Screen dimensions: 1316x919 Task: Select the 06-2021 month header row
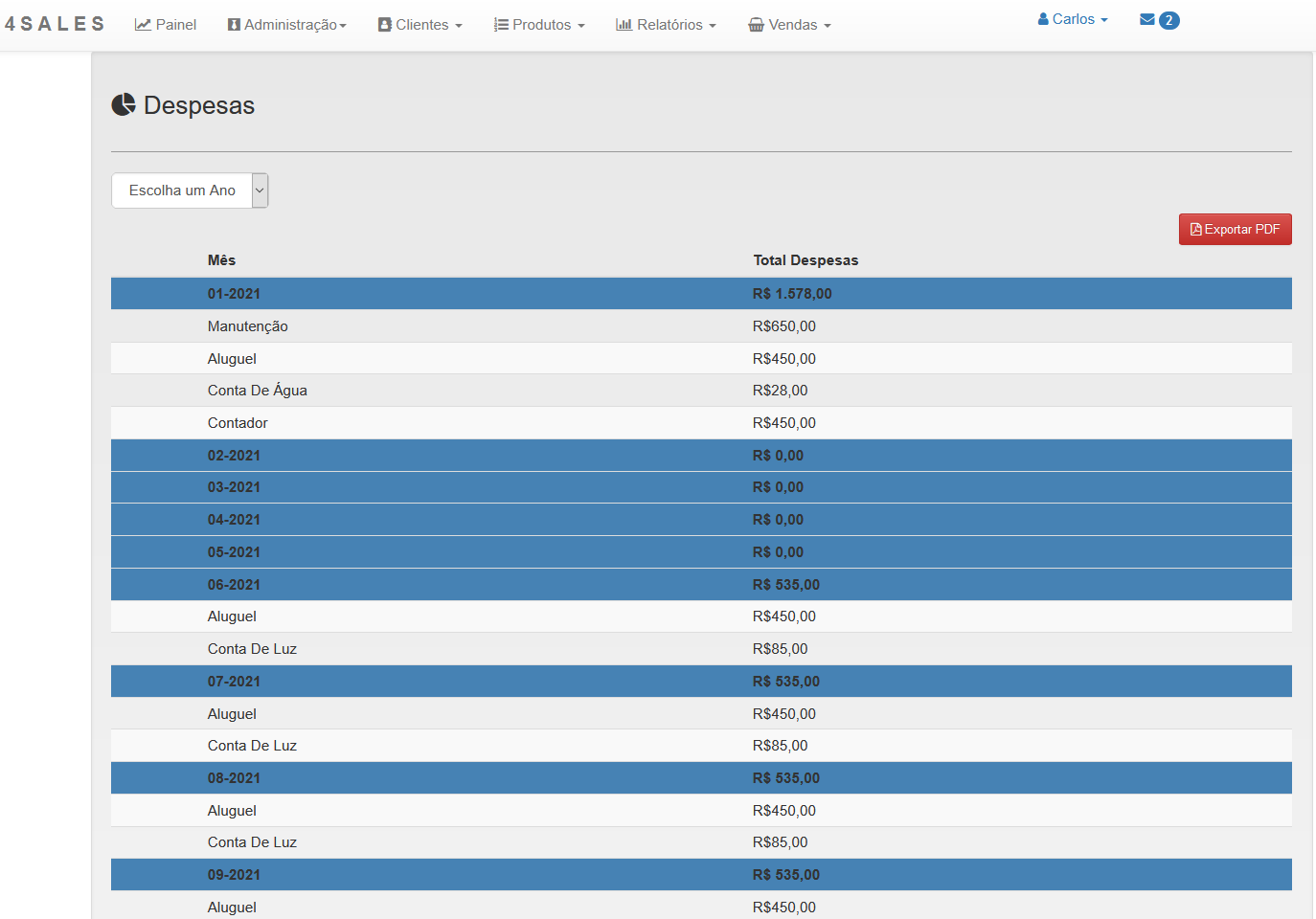coord(234,585)
